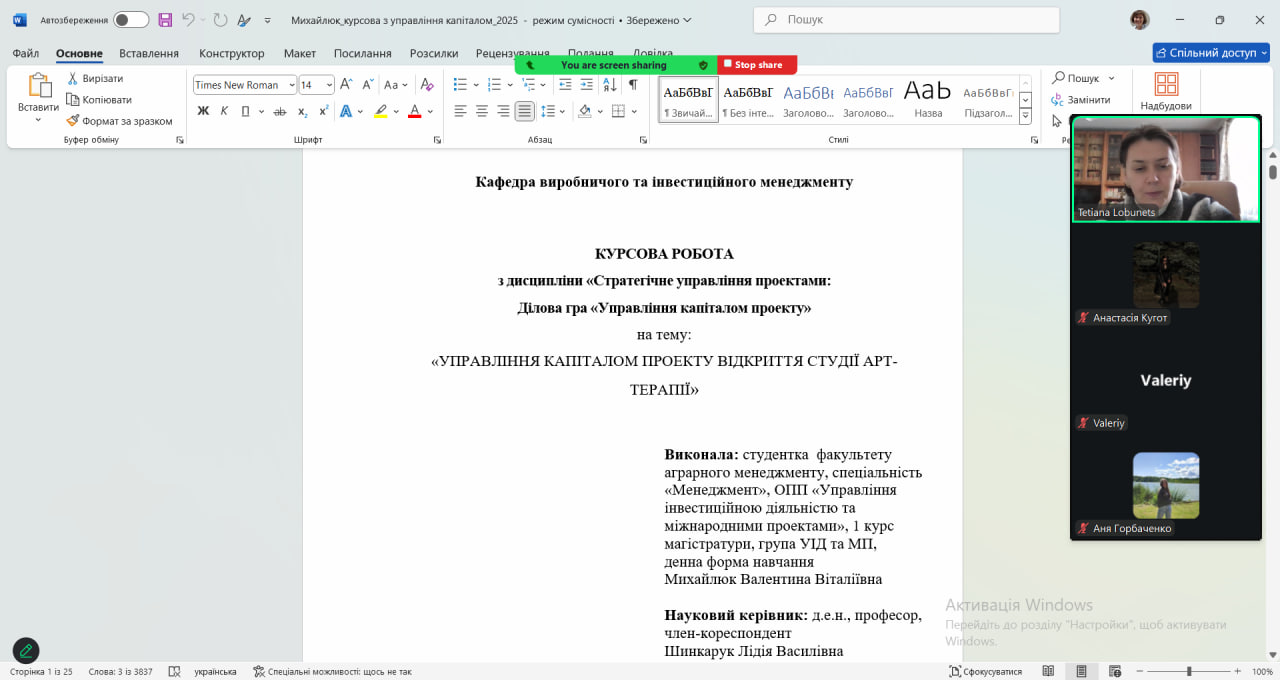Click the red Stop share button
Screen dimensions: 1280x680
click(757, 65)
